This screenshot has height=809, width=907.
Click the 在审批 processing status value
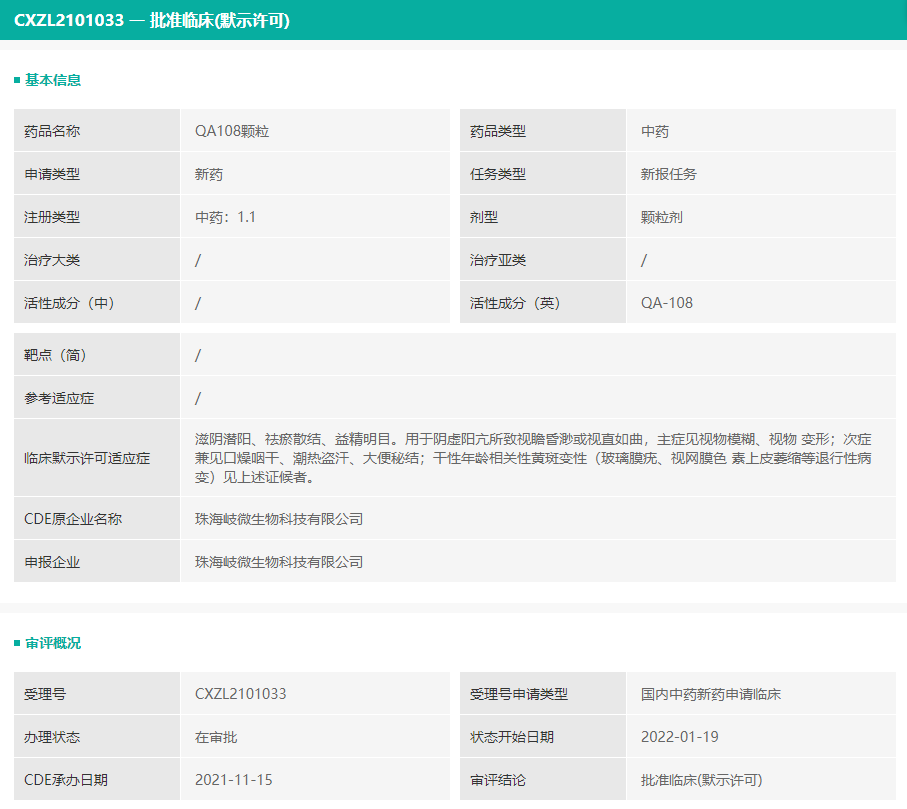point(216,737)
